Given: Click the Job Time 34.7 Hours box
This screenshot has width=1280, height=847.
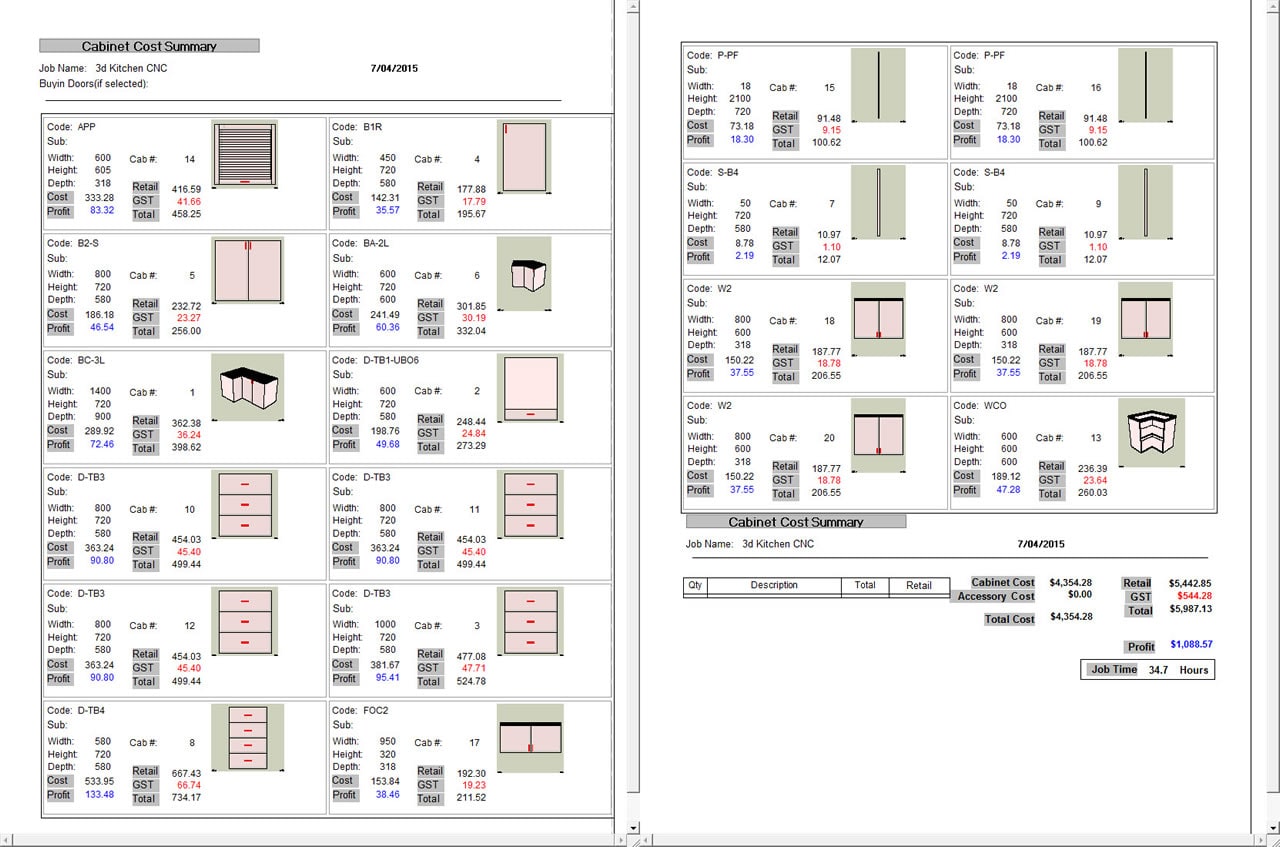Looking at the screenshot, I should click(x=1149, y=670).
